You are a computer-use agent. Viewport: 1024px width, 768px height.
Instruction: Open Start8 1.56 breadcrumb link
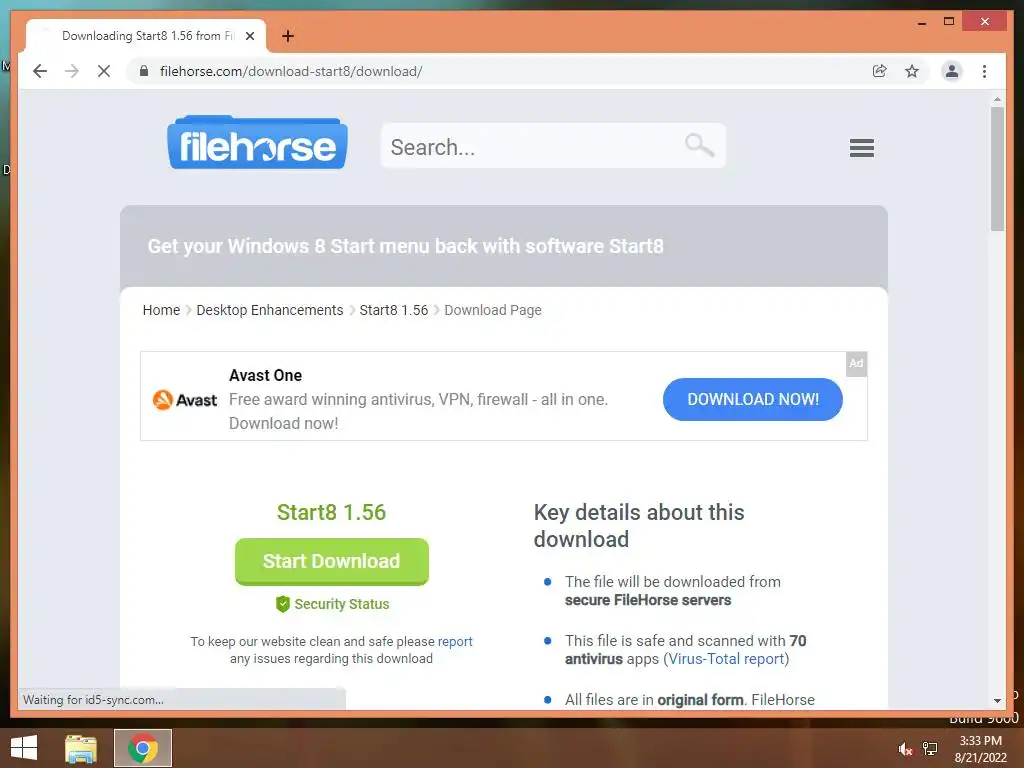(394, 310)
